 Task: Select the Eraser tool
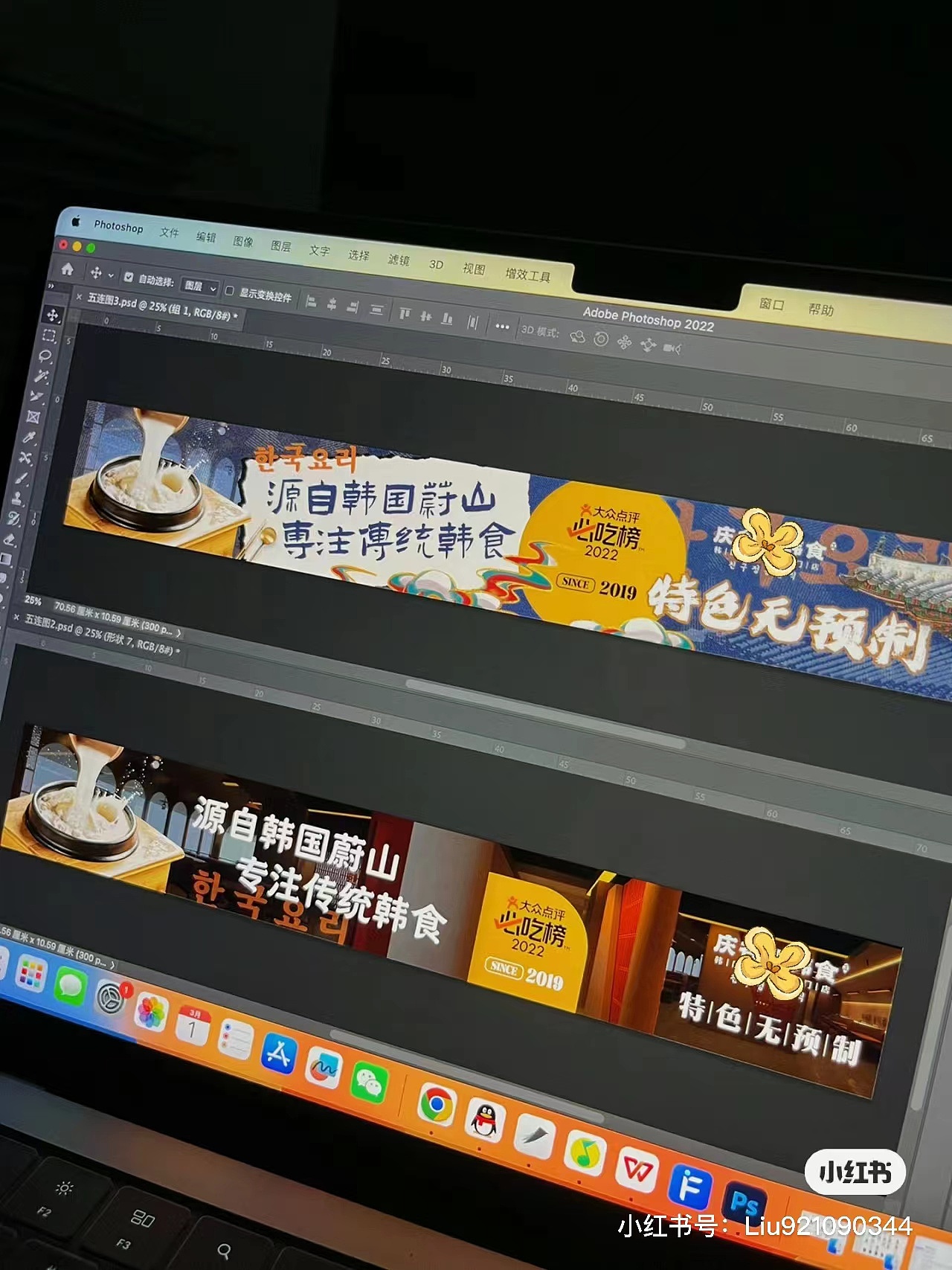point(10,539)
